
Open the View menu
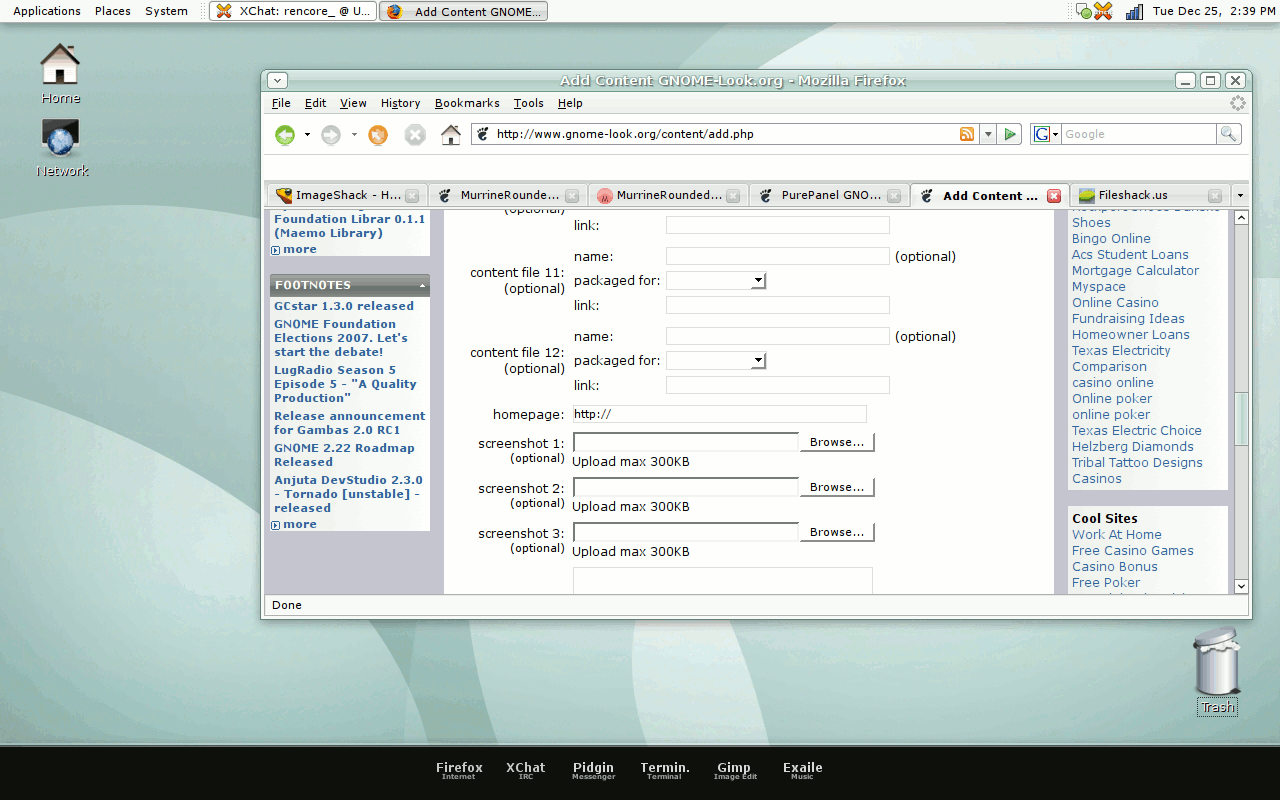(353, 103)
